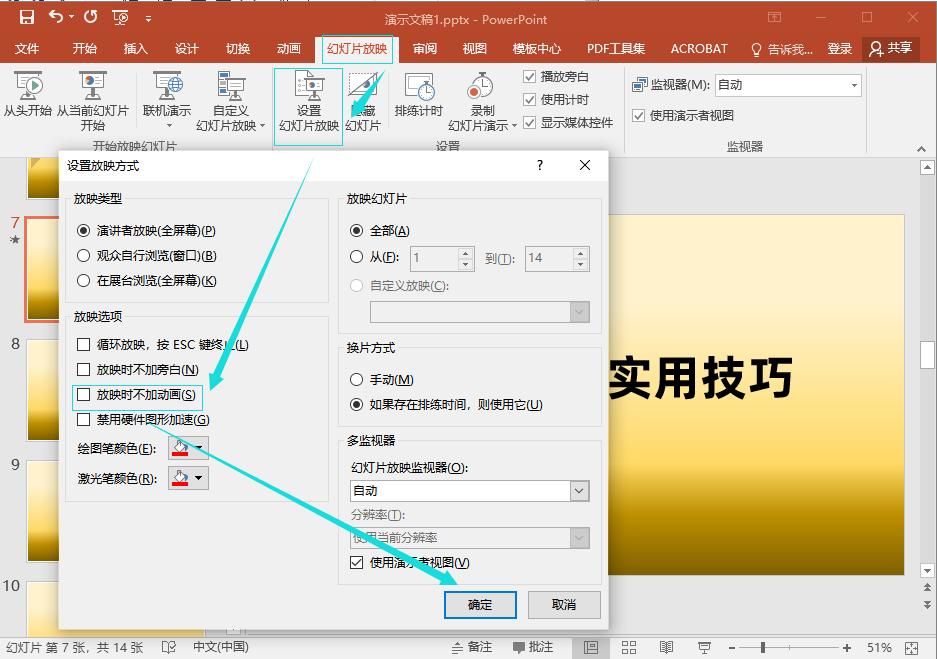Switch to slide sorter view icon
The height and width of the screenshot is (659, 937).
pyautogui.click(x=629, y=647)
